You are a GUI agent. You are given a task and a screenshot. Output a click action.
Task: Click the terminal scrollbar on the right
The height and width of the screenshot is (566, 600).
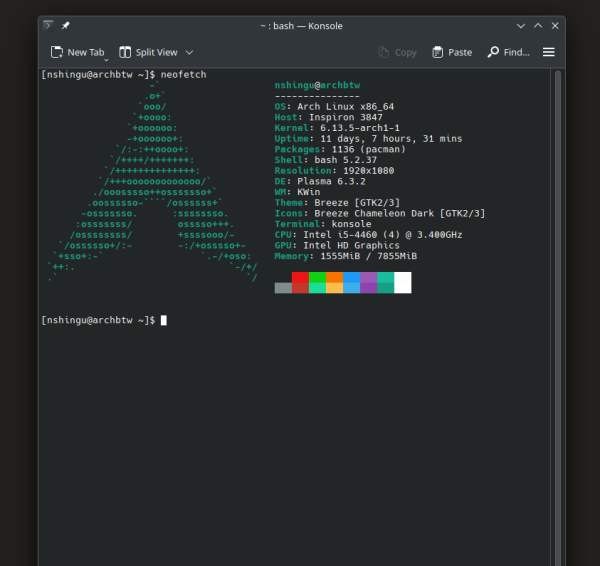(x=558, y=300)
